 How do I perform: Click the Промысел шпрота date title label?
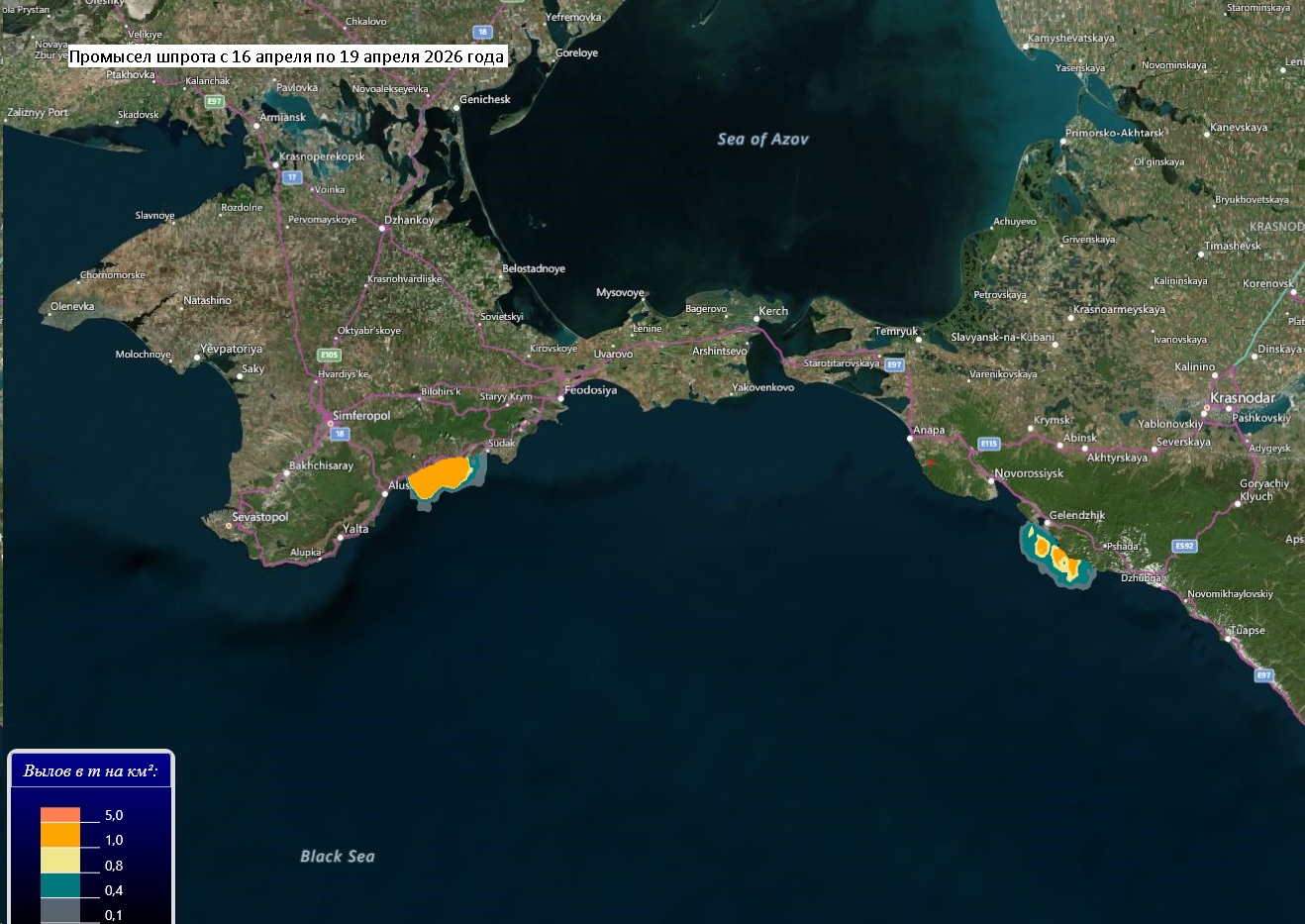[286, 56]
